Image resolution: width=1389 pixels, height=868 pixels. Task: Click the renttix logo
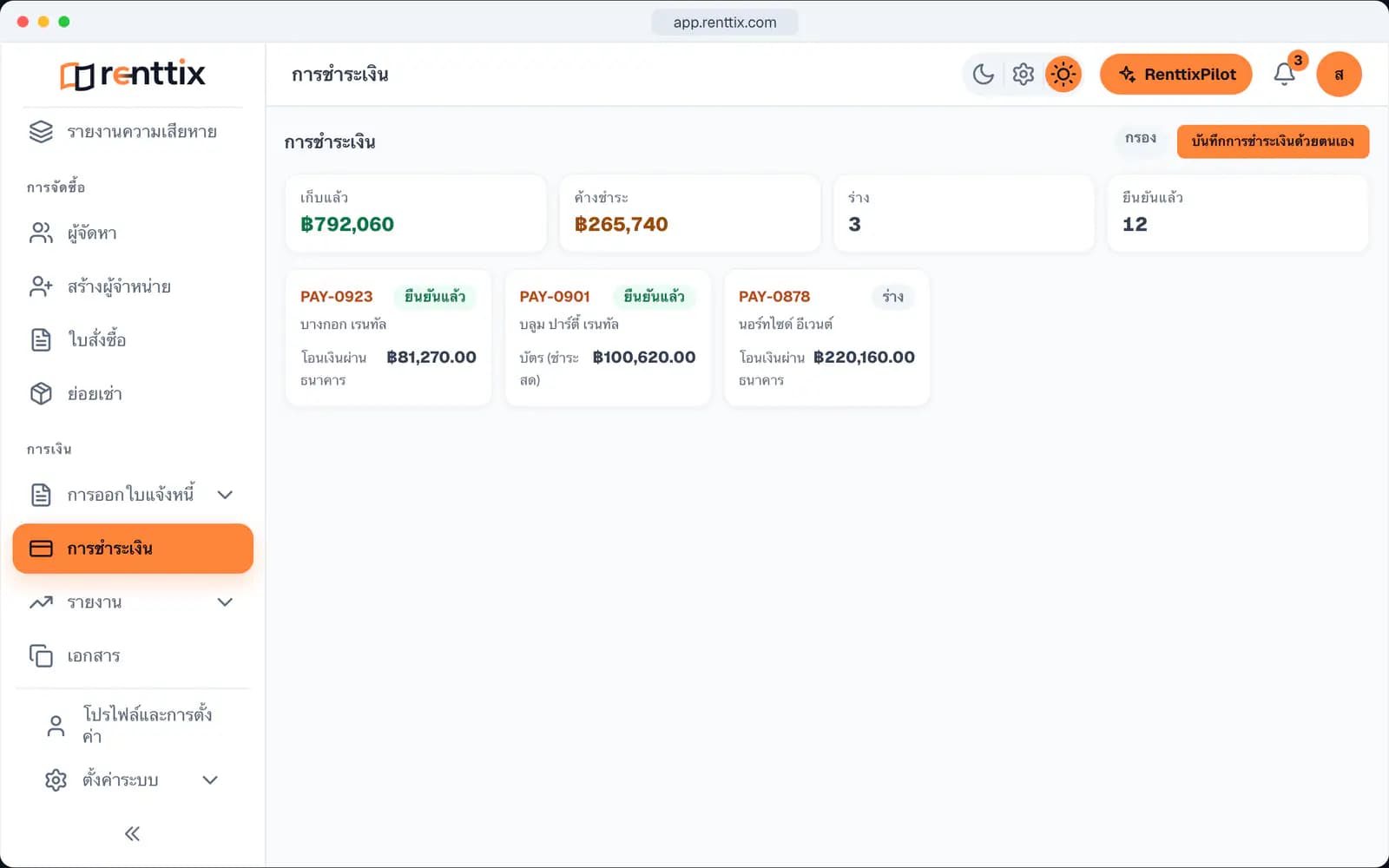coord(133,75)
